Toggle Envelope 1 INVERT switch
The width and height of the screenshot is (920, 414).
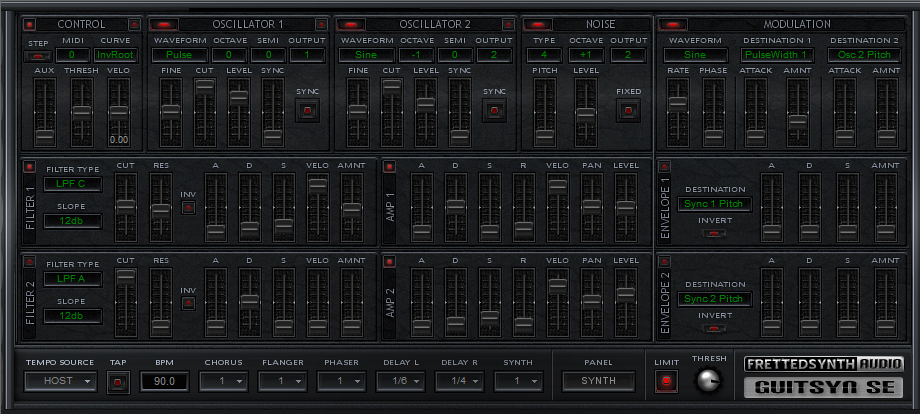(713, 233)
